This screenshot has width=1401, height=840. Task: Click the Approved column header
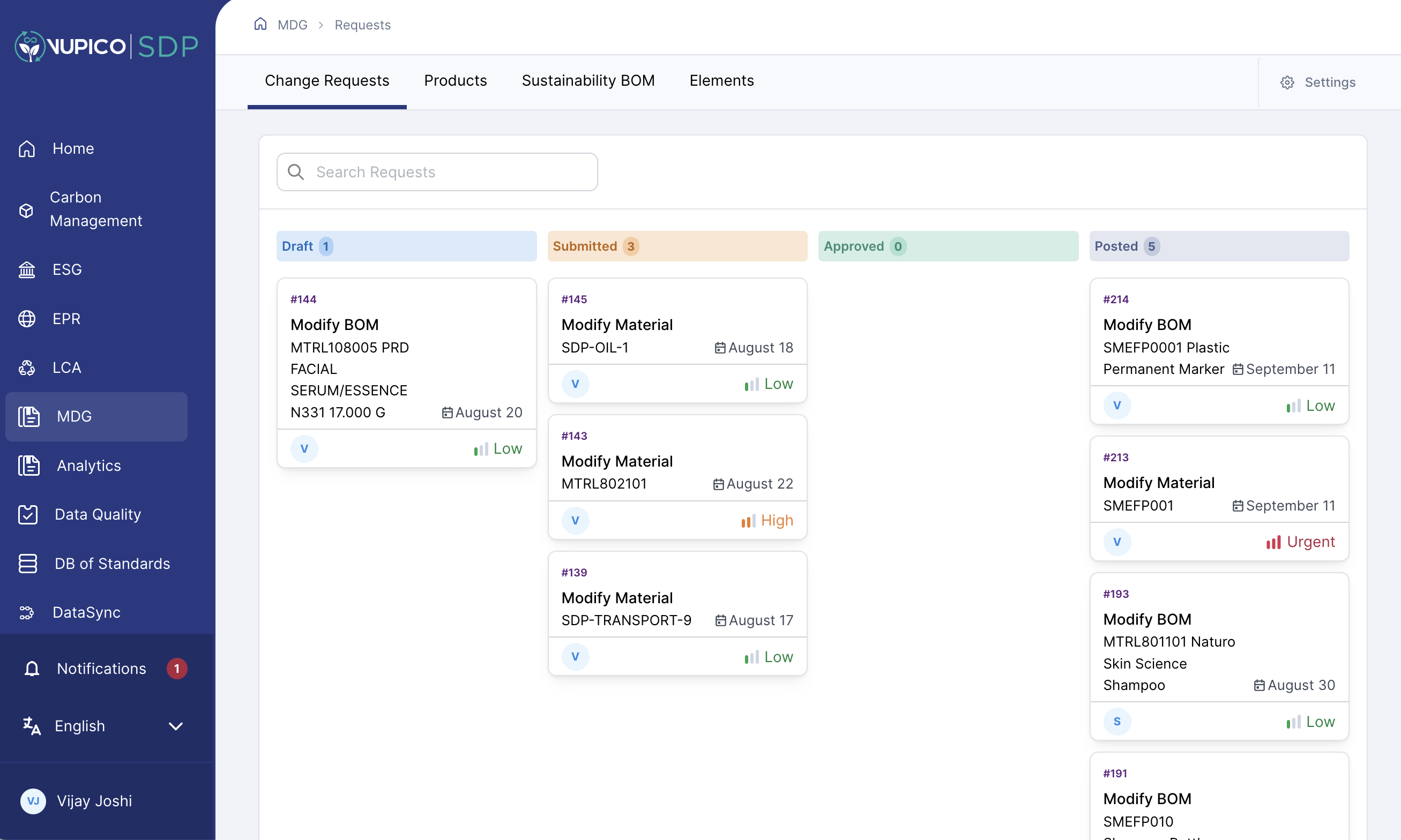pyautogui.click(x=948, y=246)
